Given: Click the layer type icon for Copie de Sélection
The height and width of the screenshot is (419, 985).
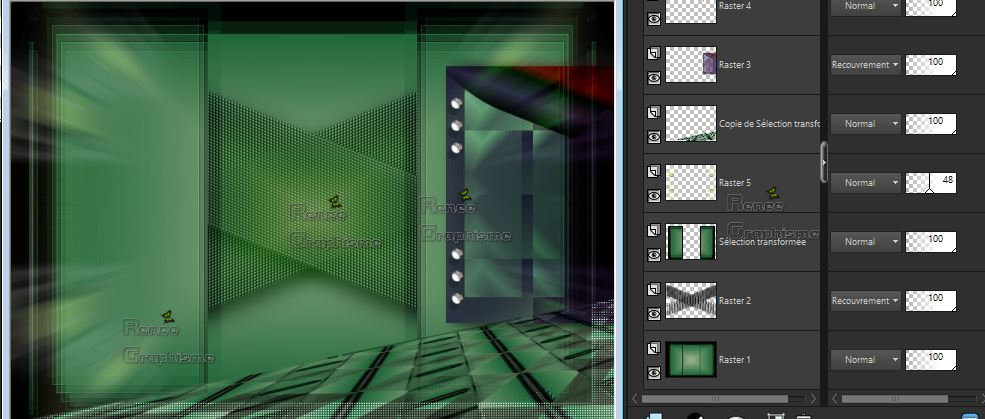Looking at the screenshot, I should 654,113.
